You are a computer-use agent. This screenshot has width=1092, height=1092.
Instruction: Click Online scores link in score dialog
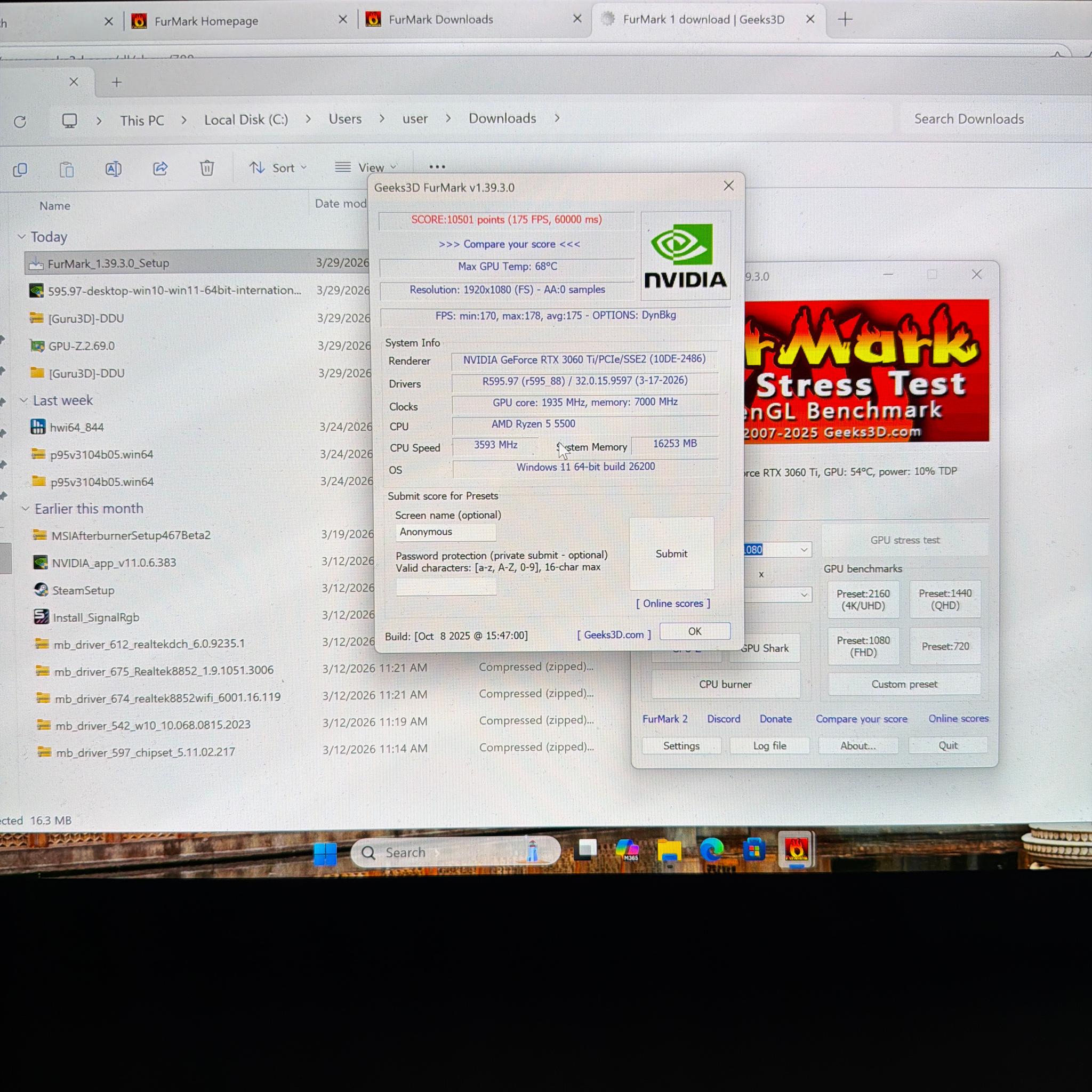point(672,604)
